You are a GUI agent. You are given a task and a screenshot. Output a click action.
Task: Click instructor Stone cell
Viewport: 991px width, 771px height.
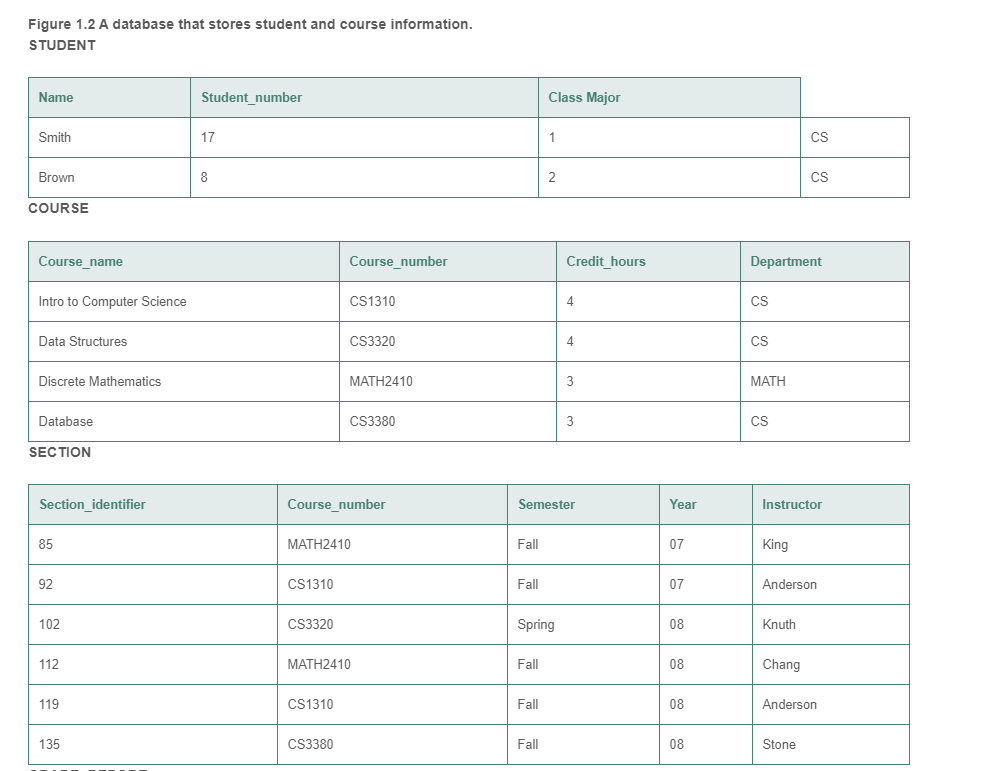[x=779, y=744]
